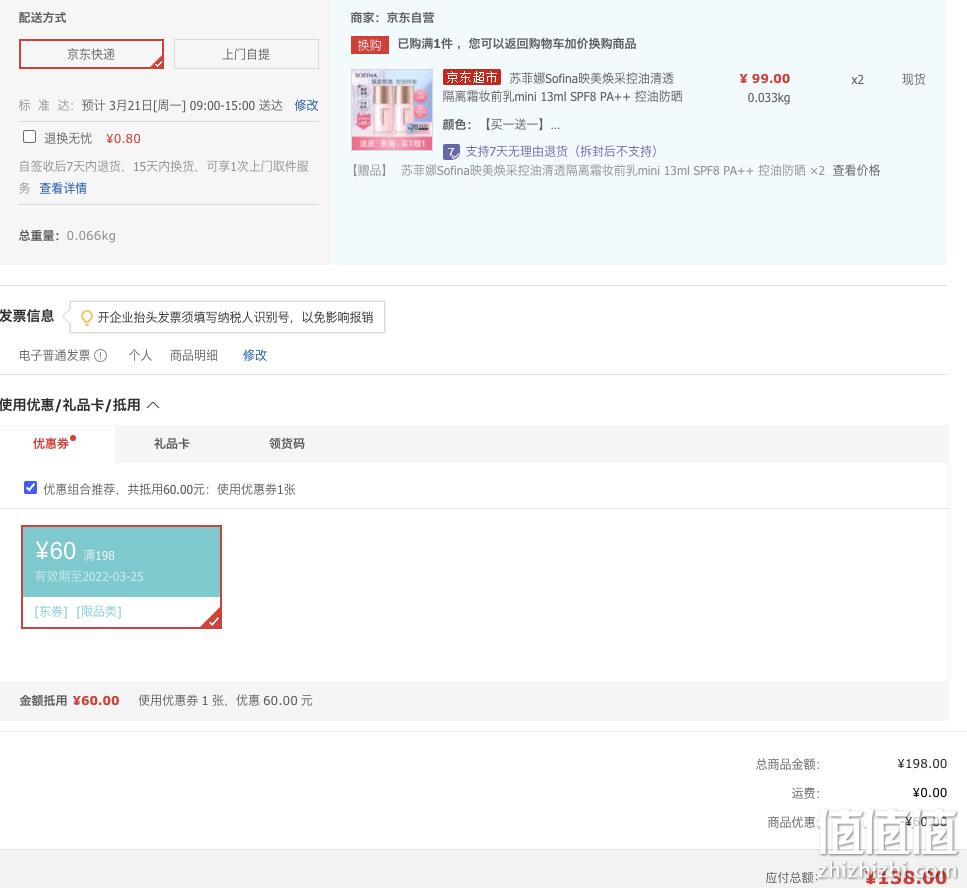Click 修改 to edit invoice info
This screenshot has width=967, height=888.
coord(255,355)
